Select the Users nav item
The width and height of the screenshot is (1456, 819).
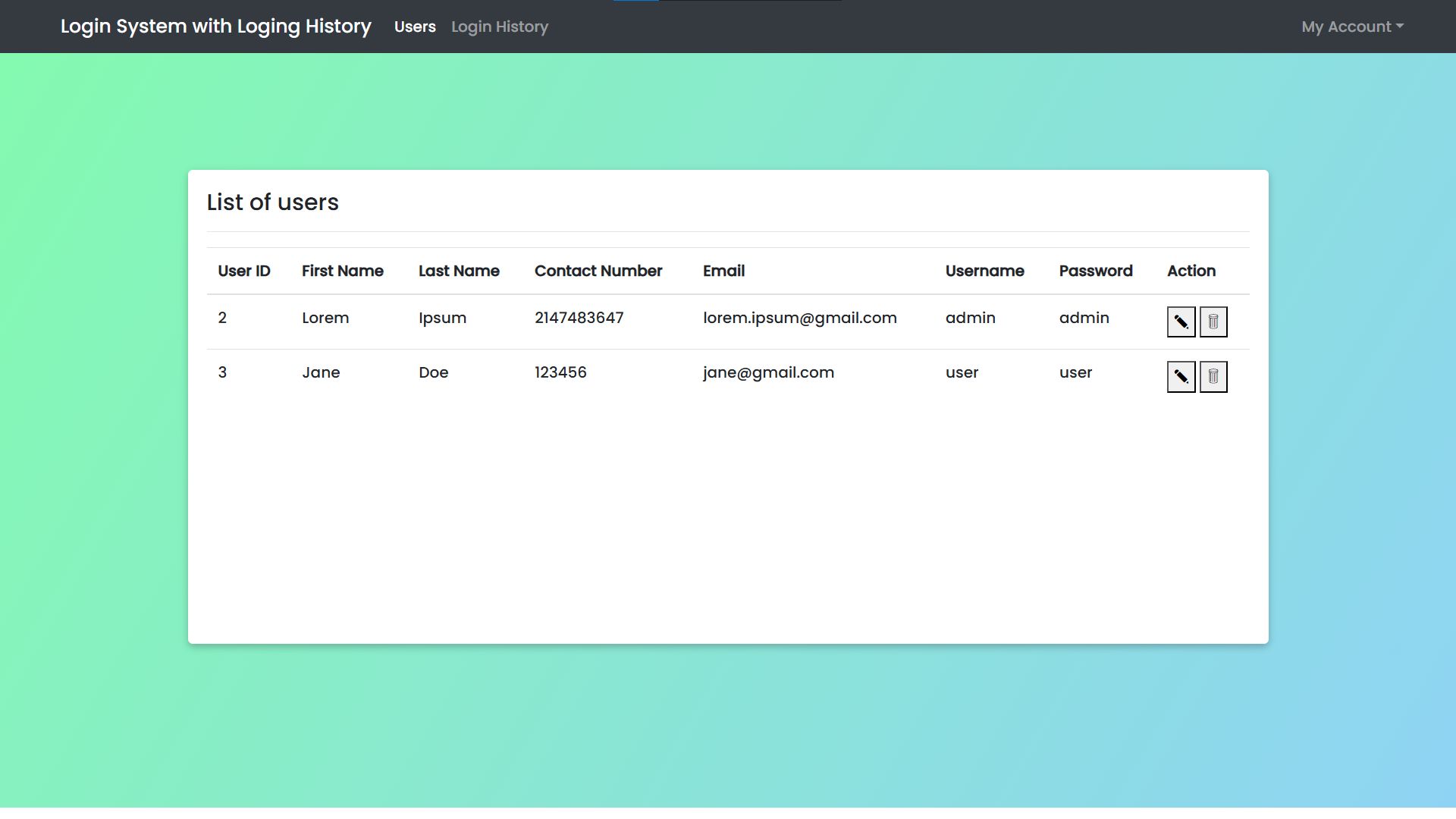click(x=415, y=27)
